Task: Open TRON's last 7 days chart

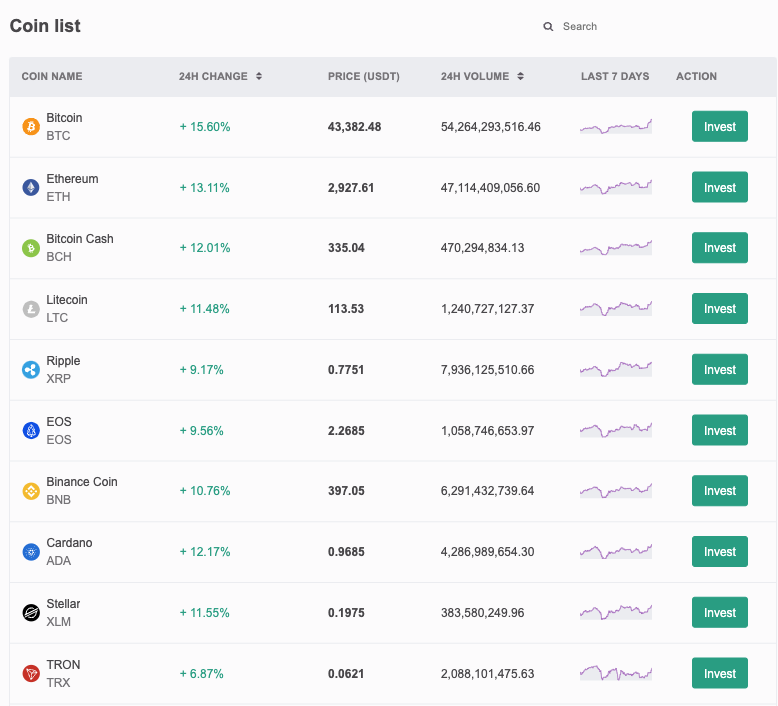Action: click(x=616, y=673)
